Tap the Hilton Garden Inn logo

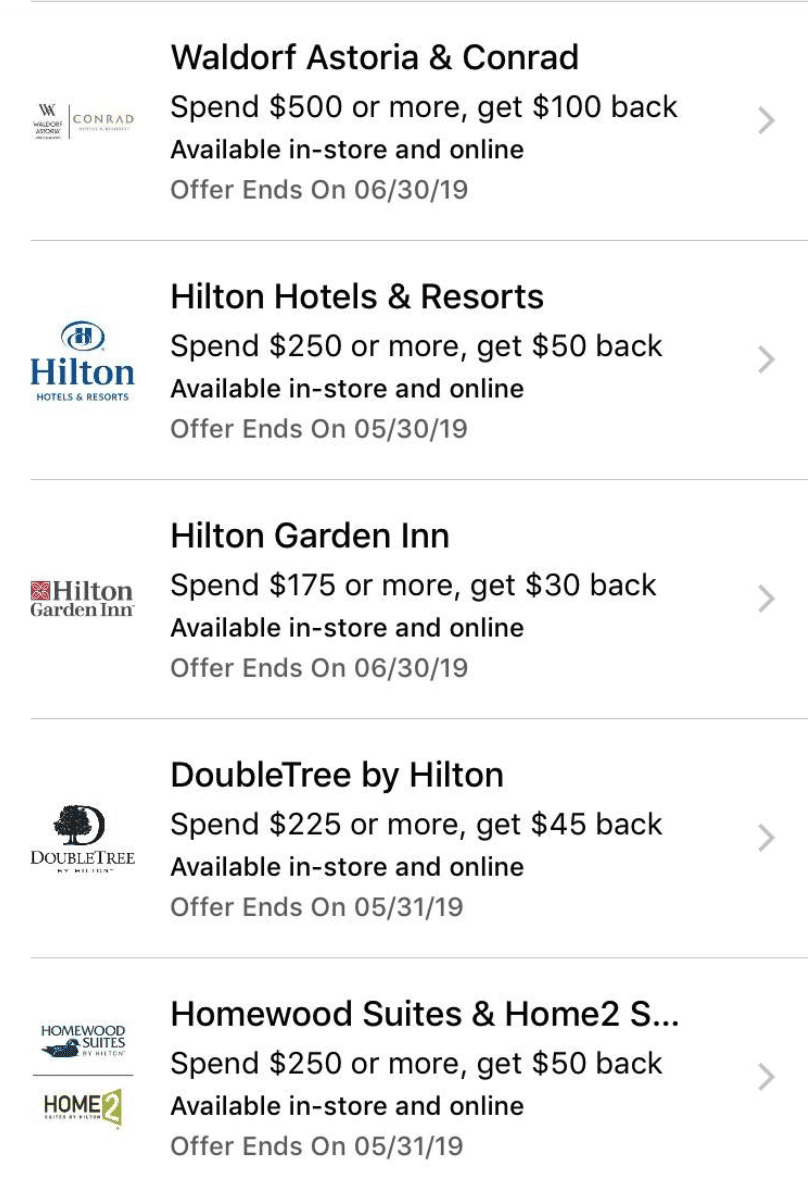tap(82, 598)
